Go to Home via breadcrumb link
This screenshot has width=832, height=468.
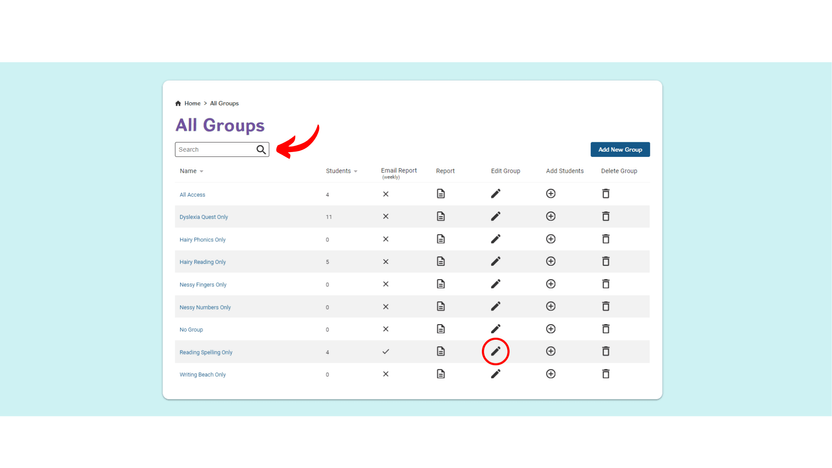[193, 103]
